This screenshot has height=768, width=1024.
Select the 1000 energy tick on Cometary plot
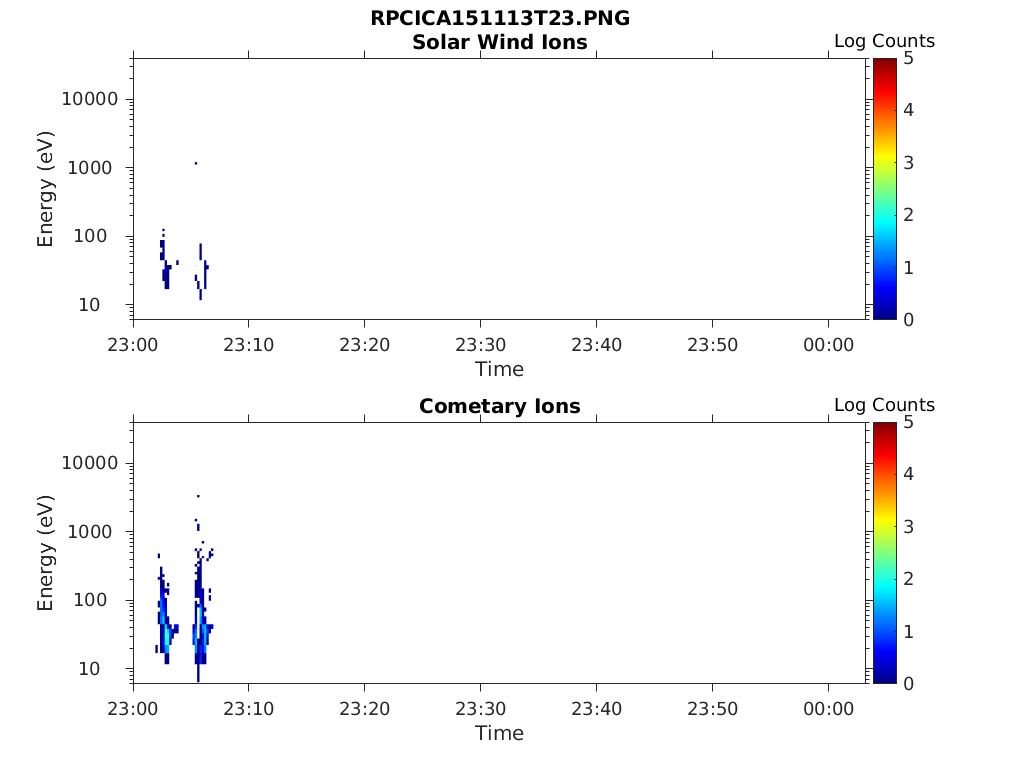tap(90, 532)
